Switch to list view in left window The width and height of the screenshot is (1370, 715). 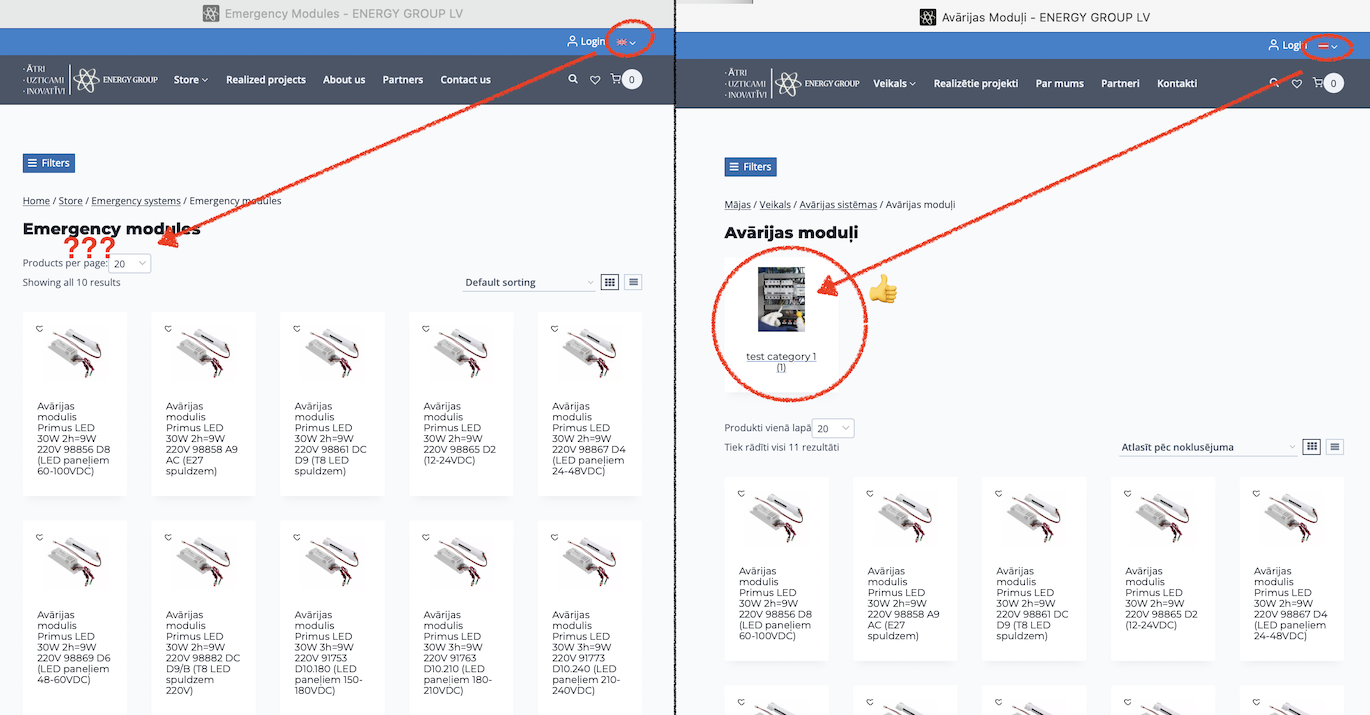coord(633,282)
